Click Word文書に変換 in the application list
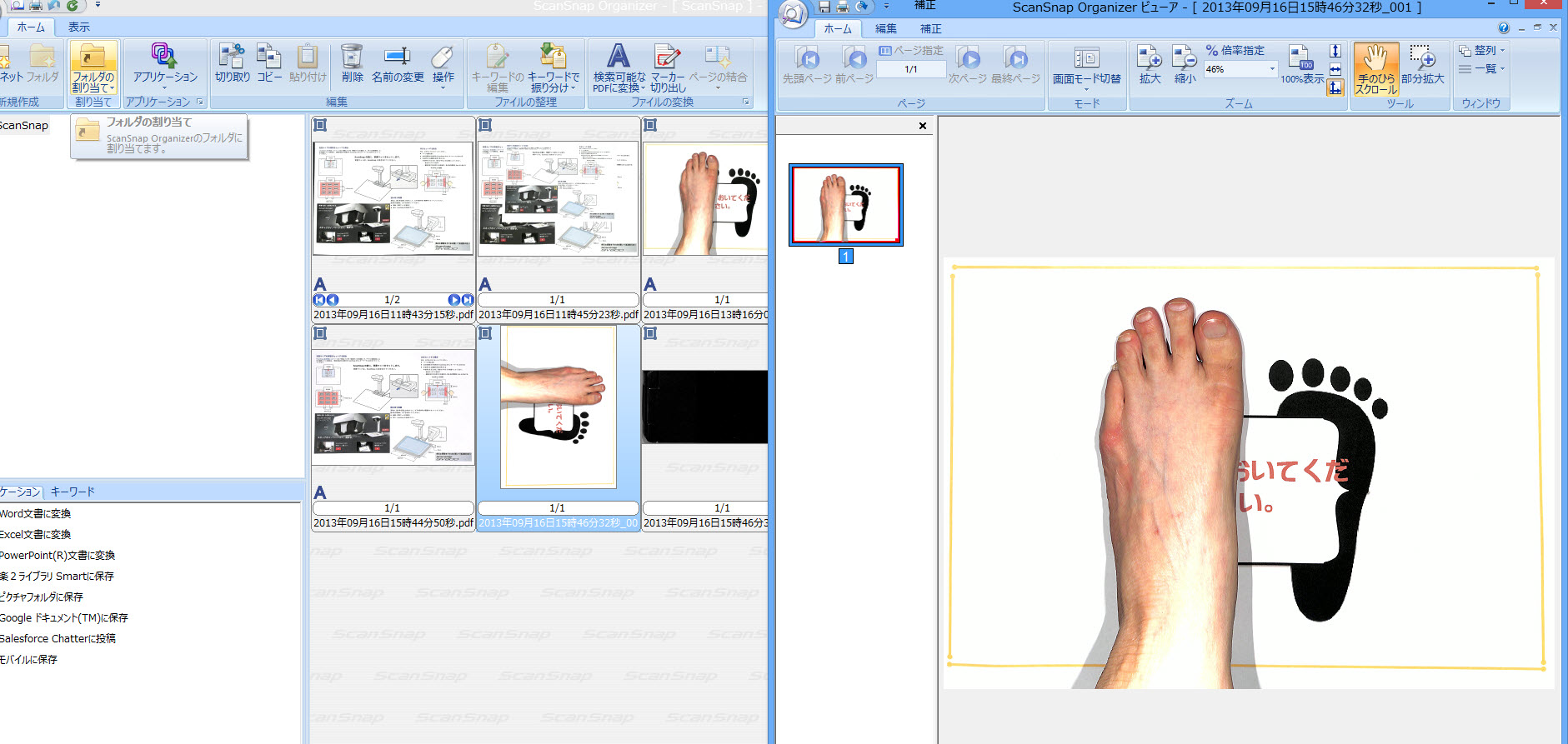The height and width of the screenshot is (744, 1568). coord(36,514)
